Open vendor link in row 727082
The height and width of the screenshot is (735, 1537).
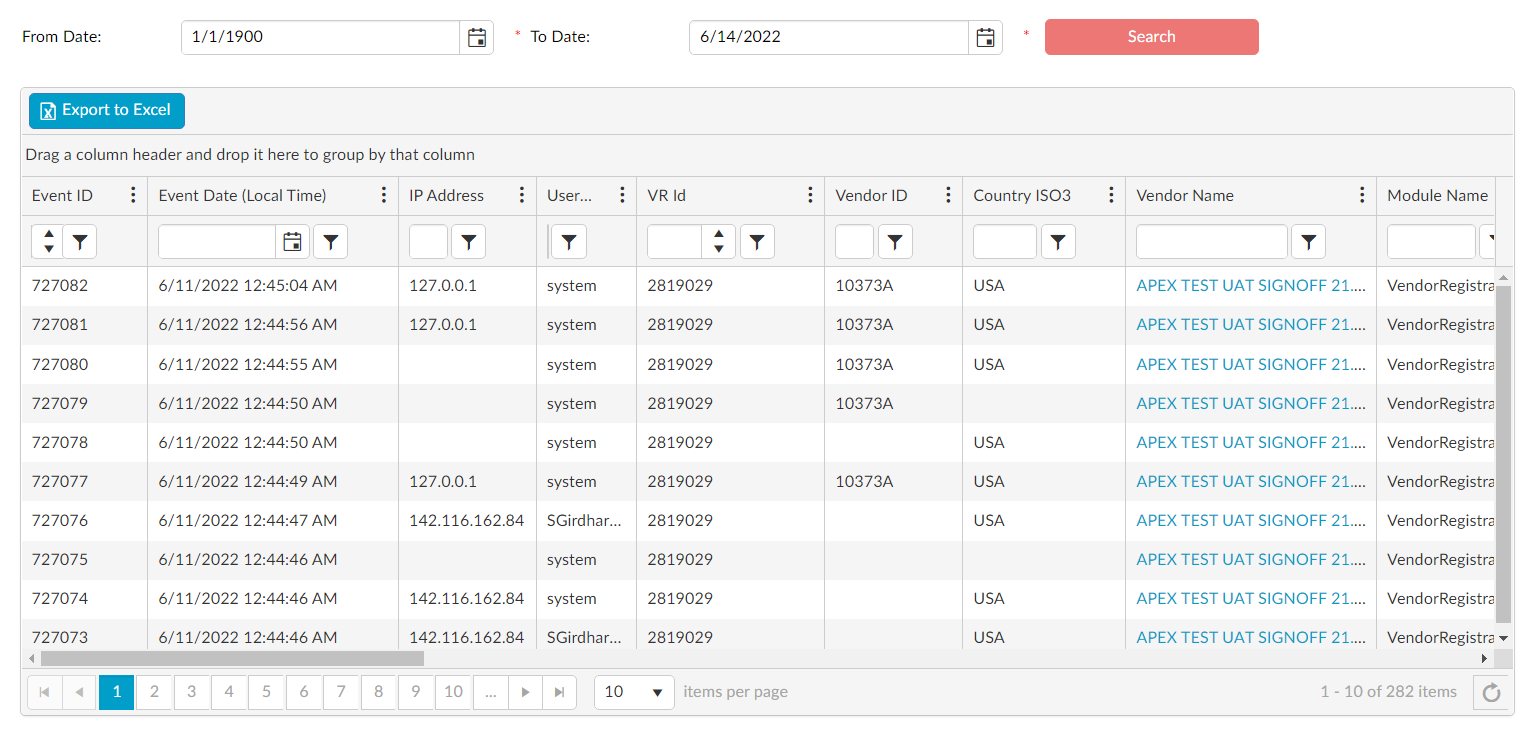click(x=1250, y=286)
